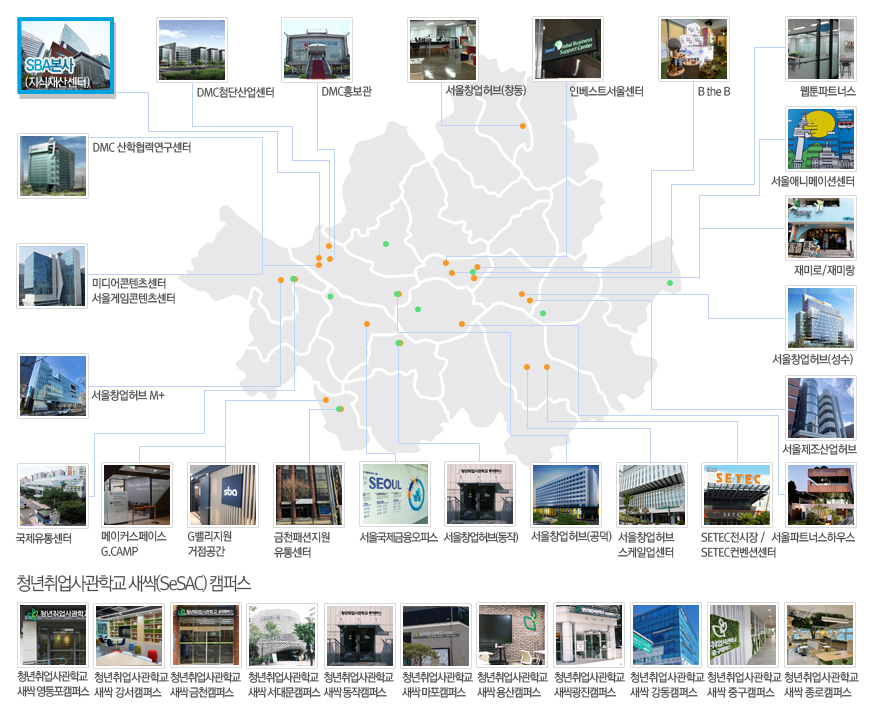This screenshot has width=875, height=715.
Task: Select the 새싹 마포캠퍼스 thumbnail
Action: pos(436,636)
